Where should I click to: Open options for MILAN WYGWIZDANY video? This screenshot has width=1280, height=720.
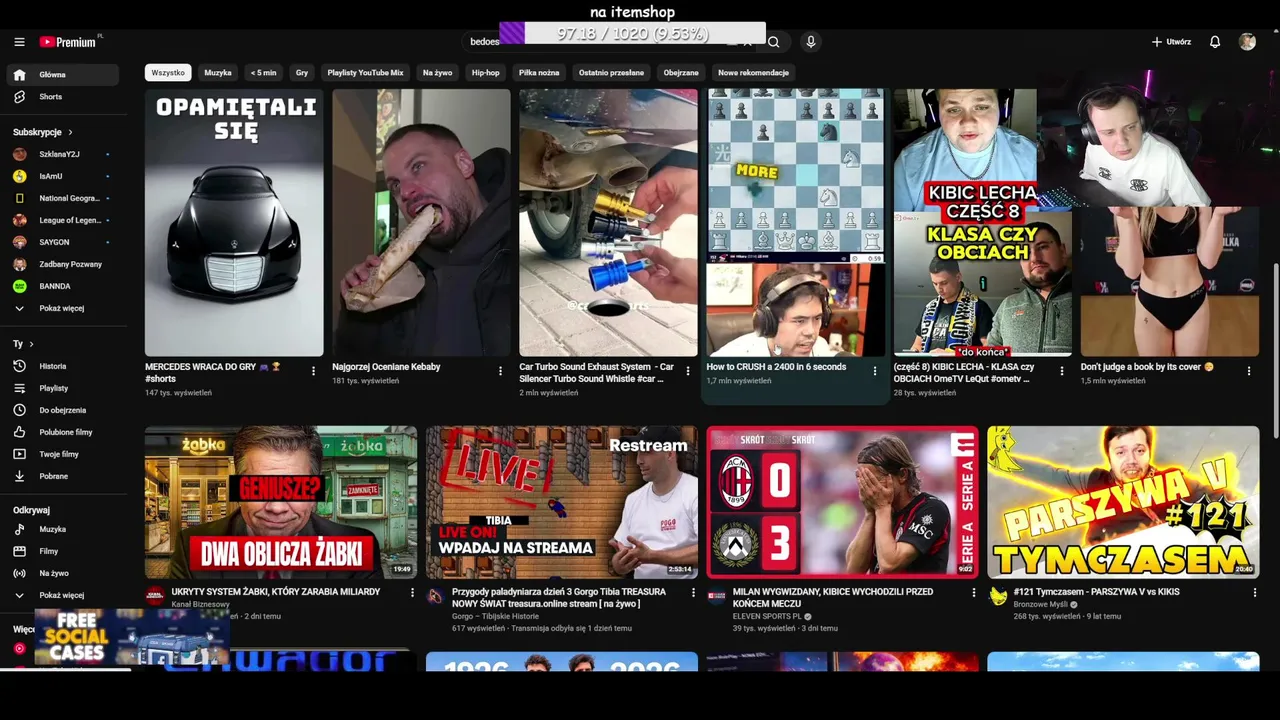coord(973,593)
